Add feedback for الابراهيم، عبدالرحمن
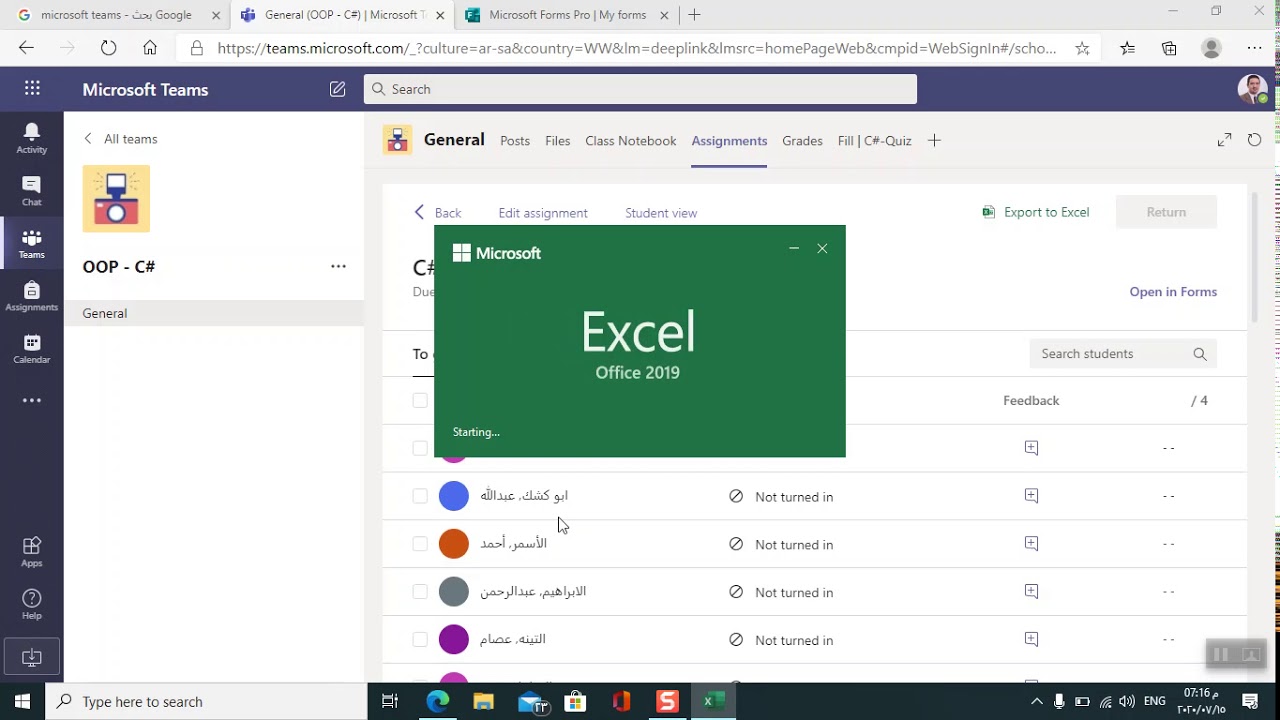 (x=1031, y=592)
